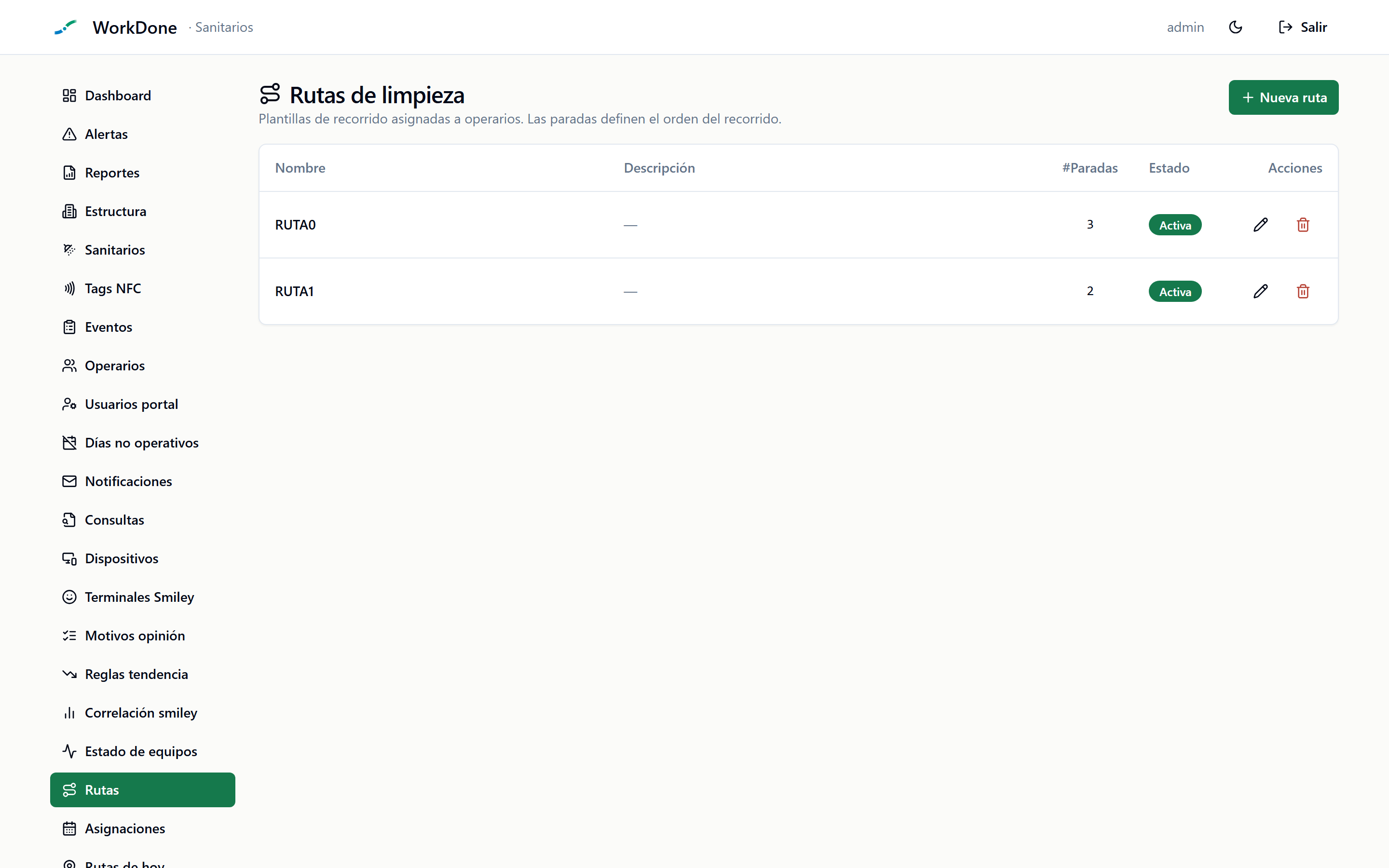This screenshot has width=1389, height=868.
Task: Toggle dark mode with the moon icon
Action: click(1235, 27)
